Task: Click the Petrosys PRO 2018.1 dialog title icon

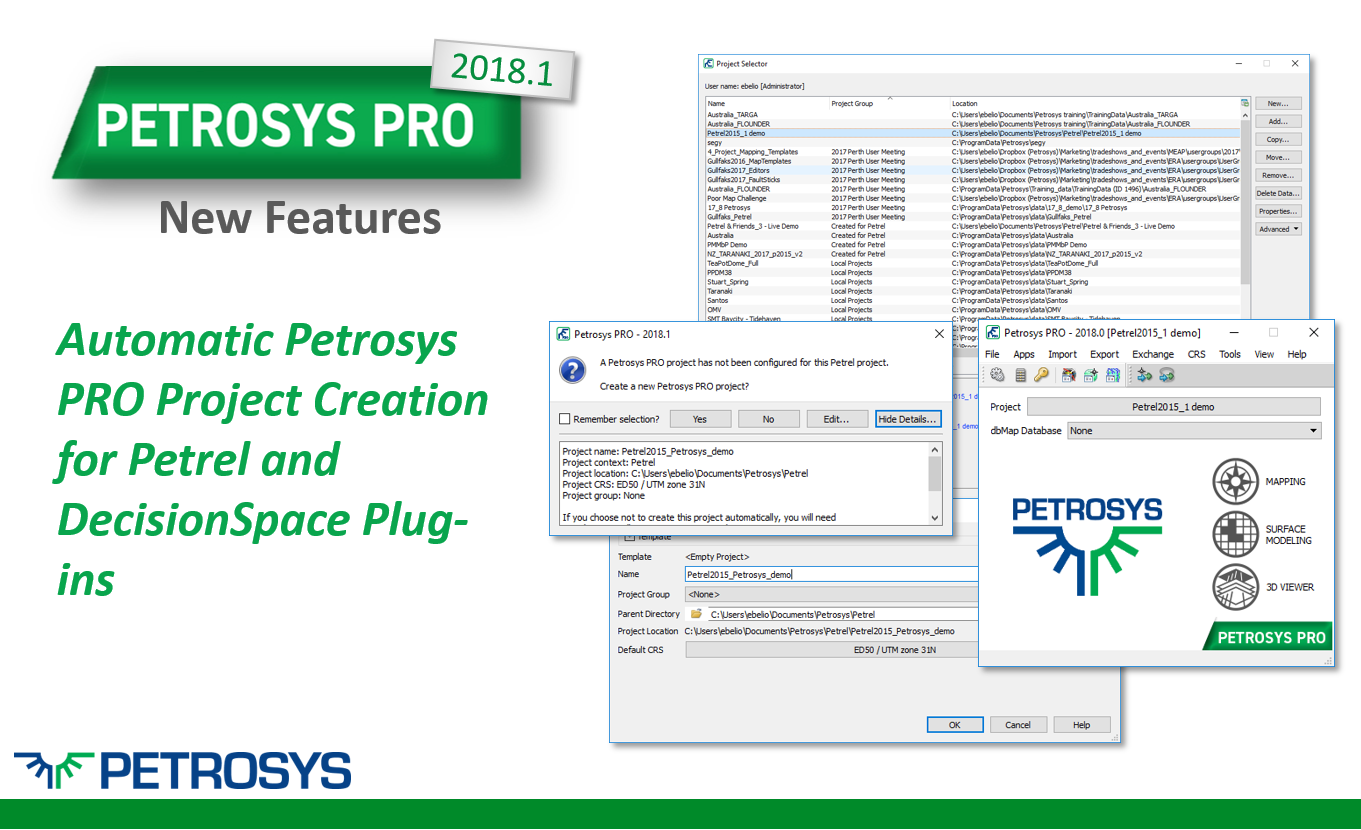Action: (x=564, y=334)
